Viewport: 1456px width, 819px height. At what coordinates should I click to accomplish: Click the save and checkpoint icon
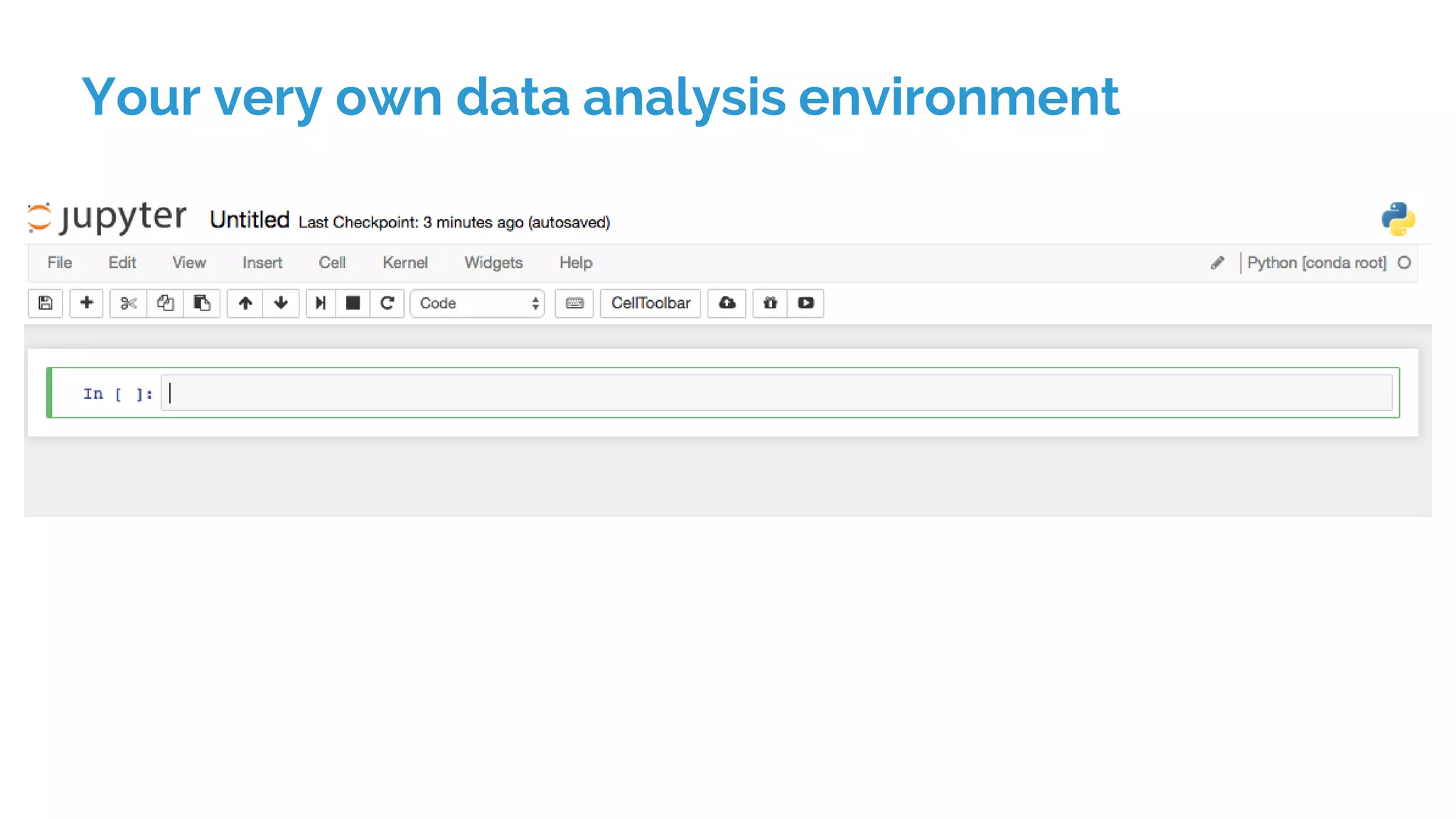coord(45,304)
